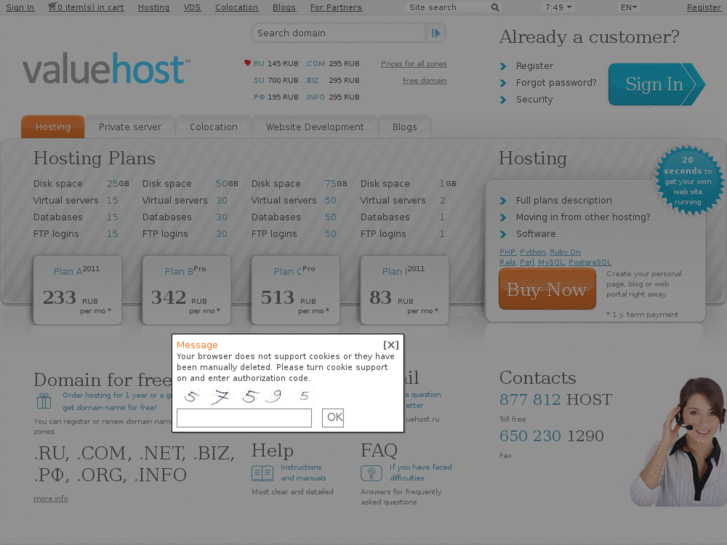Open If you have faced difficulties link
Screen dimensions: 727x545
click(x=421, y=473)
